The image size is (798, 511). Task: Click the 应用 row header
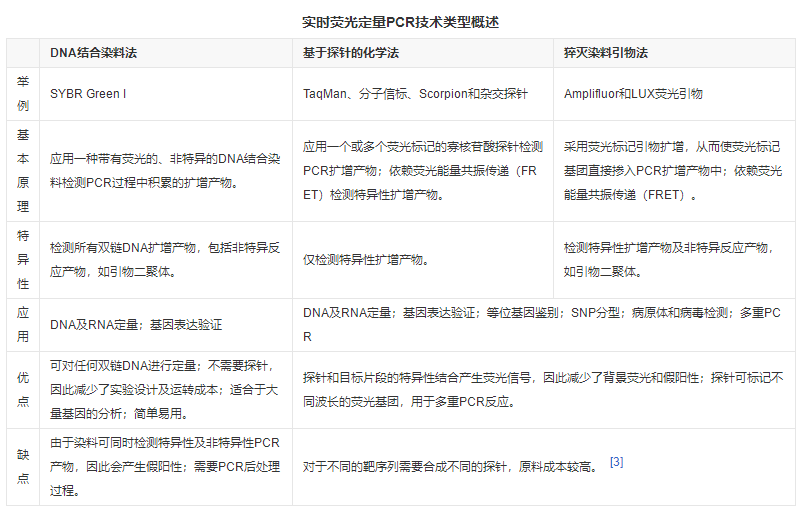click(x=23, y=324)
